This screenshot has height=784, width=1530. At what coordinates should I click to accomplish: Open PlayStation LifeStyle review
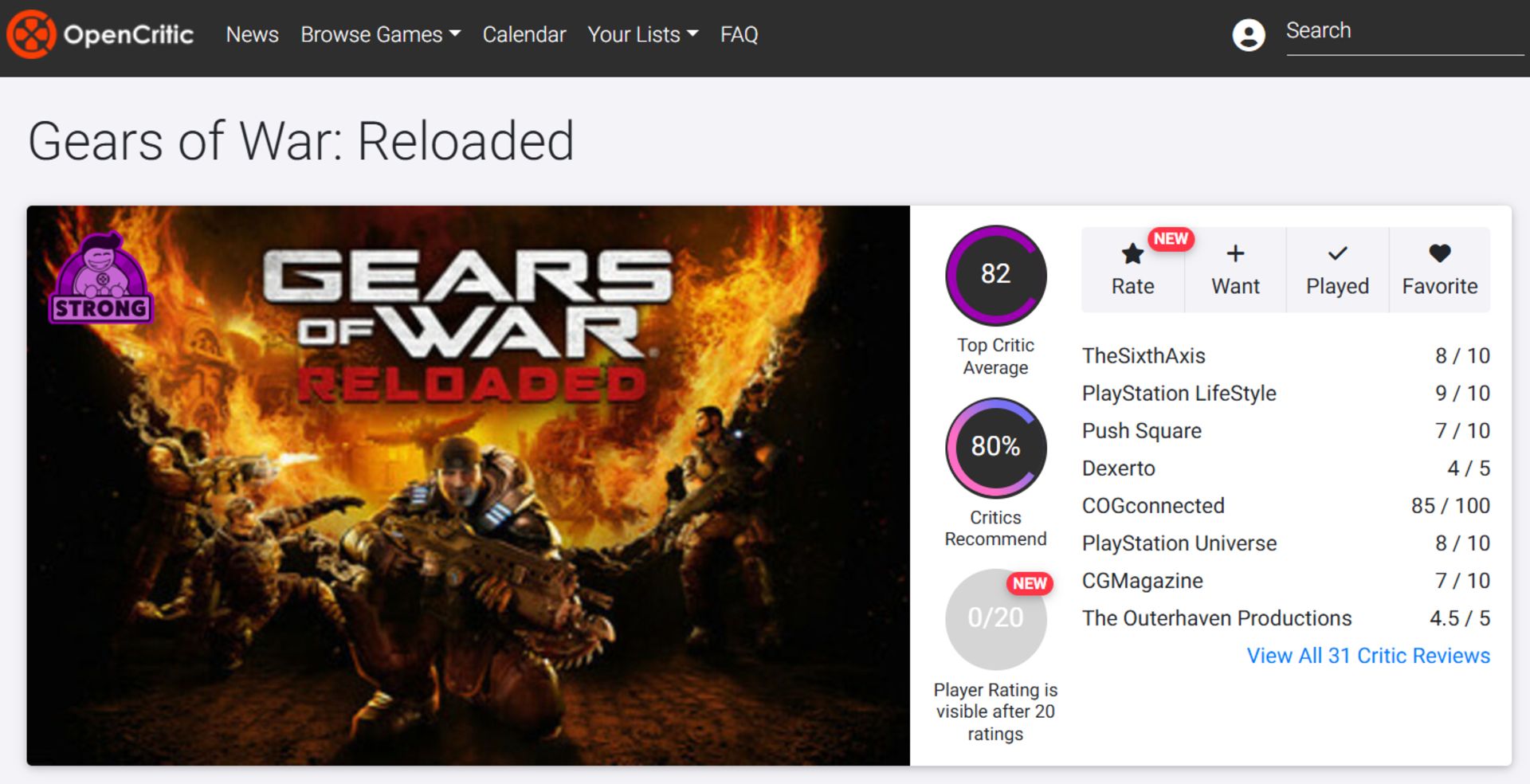pyautogui.click(x=1179, y=394)
